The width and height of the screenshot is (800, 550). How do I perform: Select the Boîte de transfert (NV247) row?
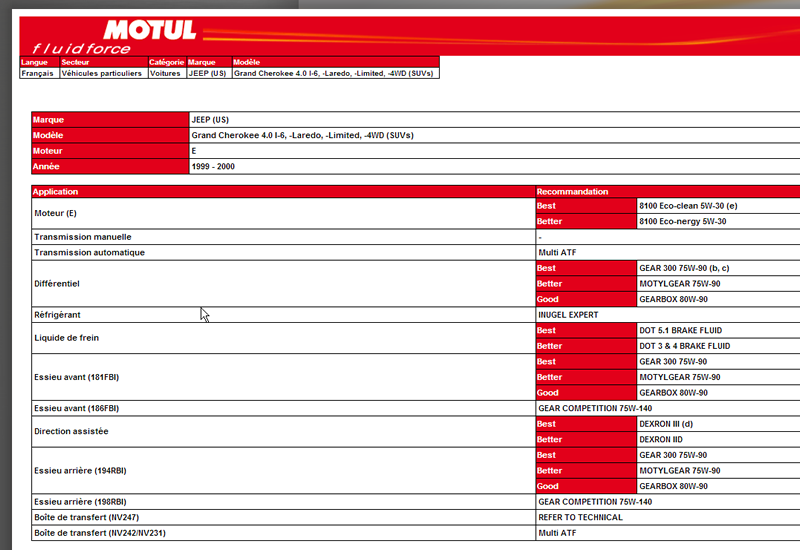(x=283, y=517)
